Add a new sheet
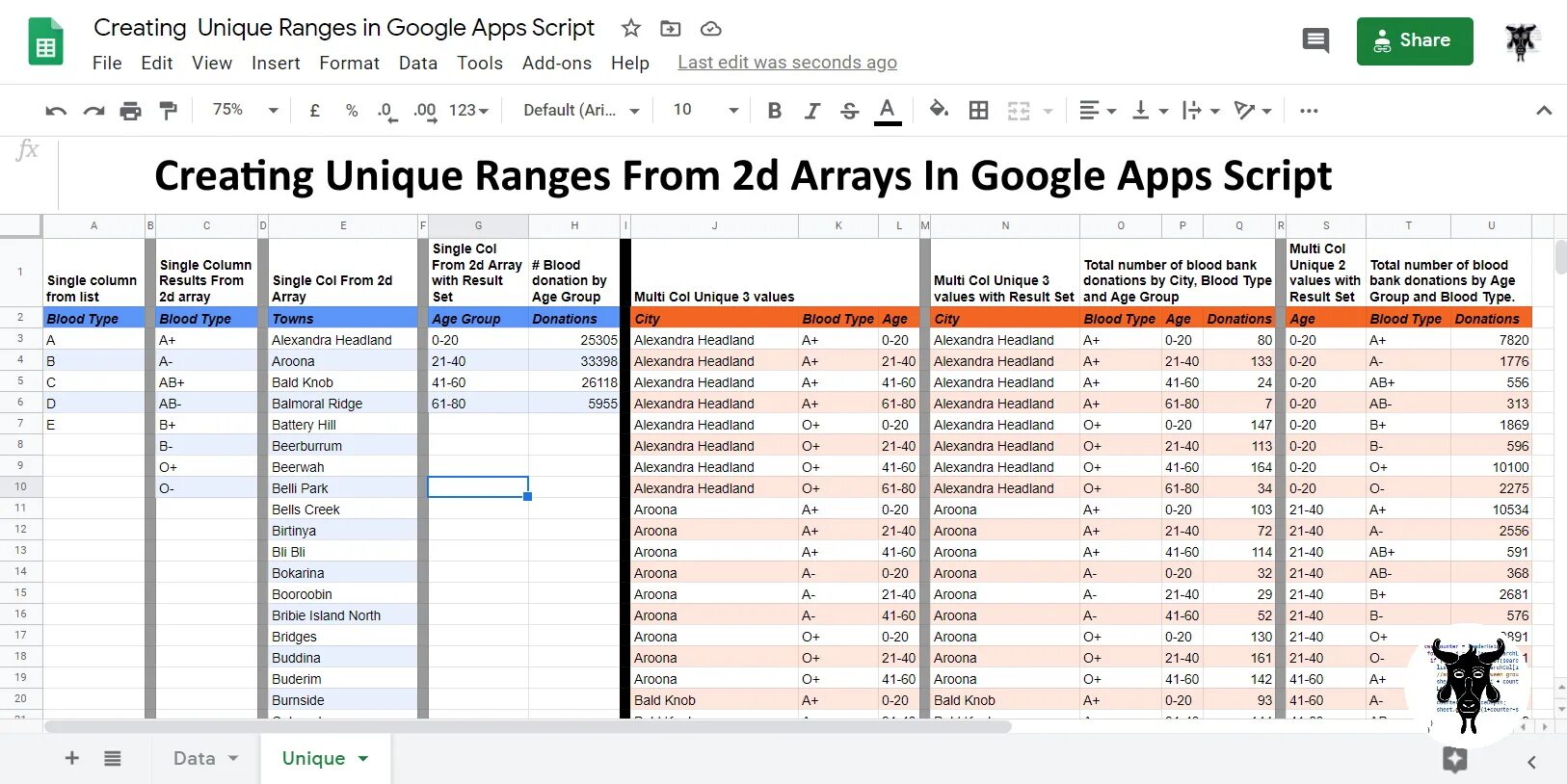Viewport: 1567px width, 784px height. pyautogui.click(x=71, y=758)
